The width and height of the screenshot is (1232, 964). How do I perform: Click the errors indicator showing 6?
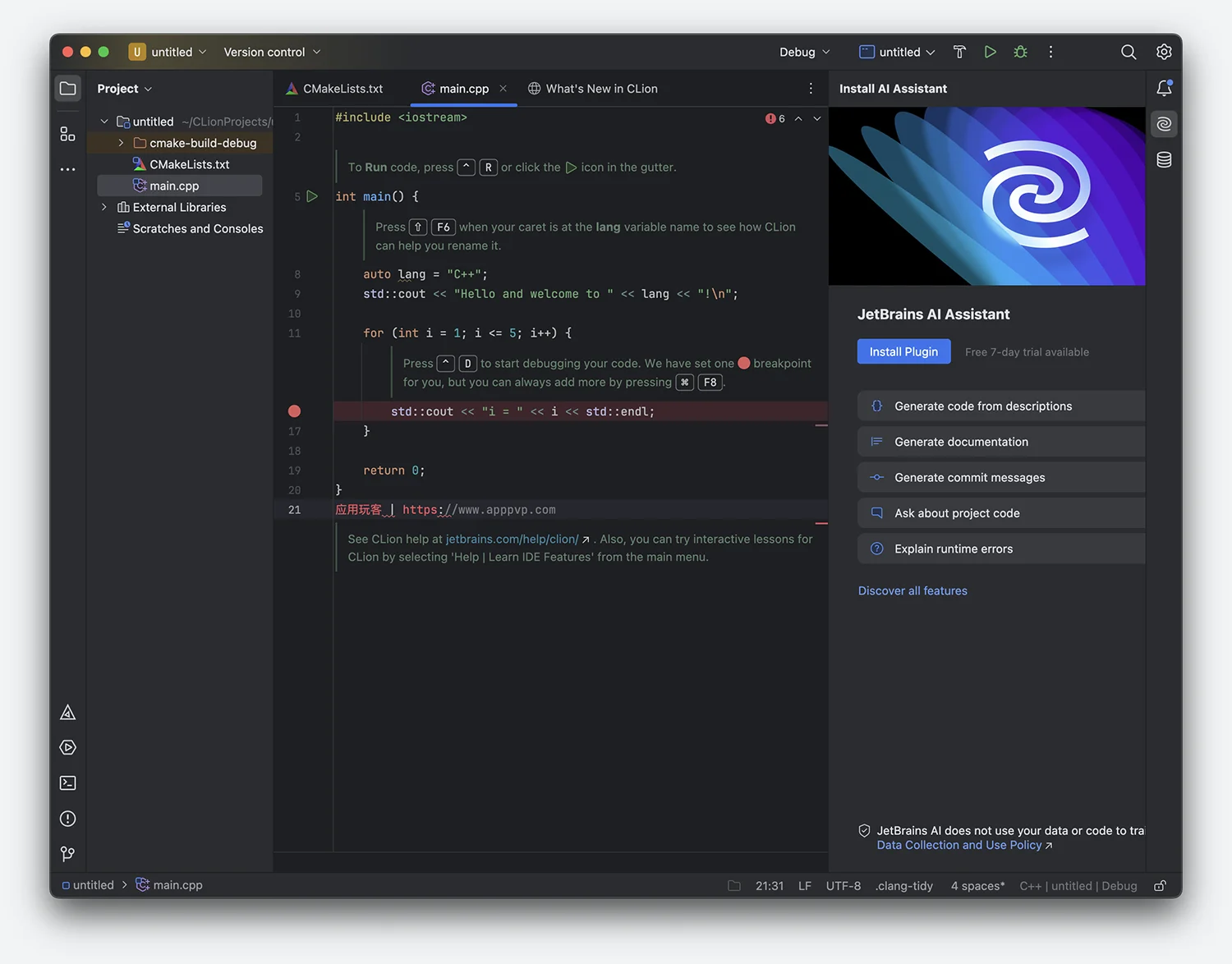click(775, 119)
